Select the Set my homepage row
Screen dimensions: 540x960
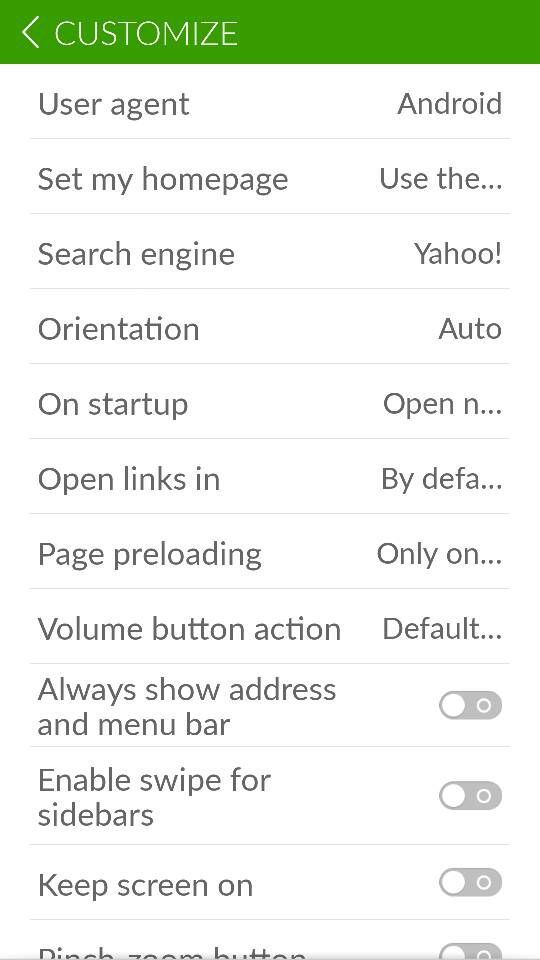click(x=270, y=179)
